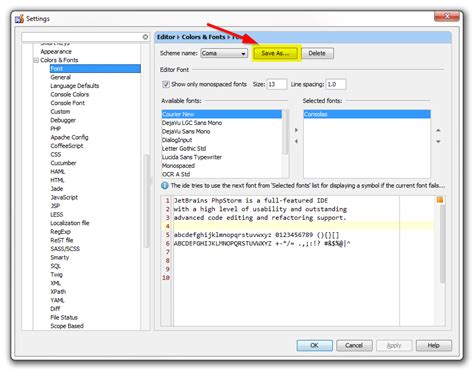Toggle Show only monospaced fonts checkbox
Image resolution: width=474 pixels, height=371 pixels.
click(x=166, y=84)
